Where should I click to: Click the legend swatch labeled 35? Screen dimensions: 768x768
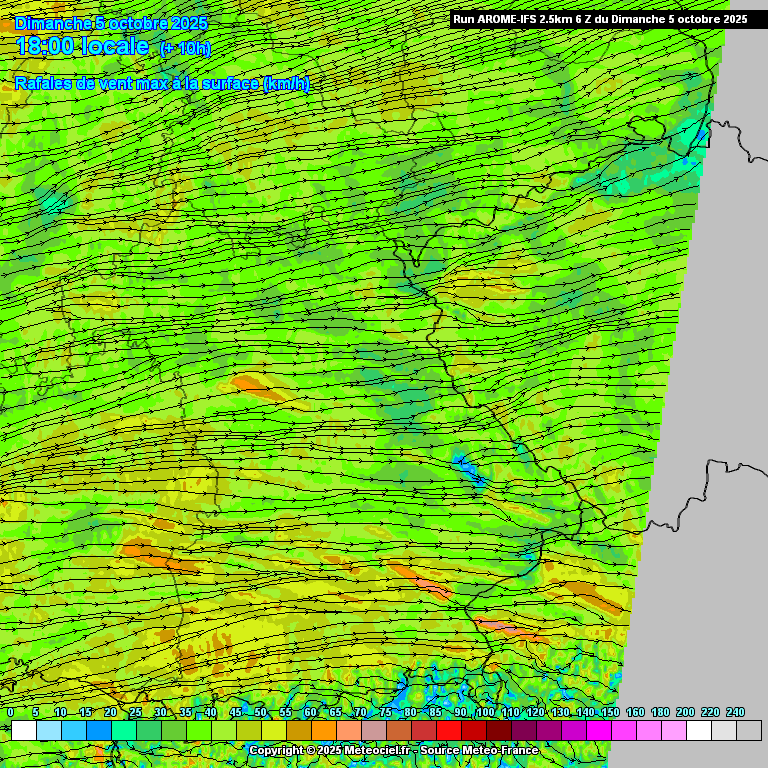[198, 731]
